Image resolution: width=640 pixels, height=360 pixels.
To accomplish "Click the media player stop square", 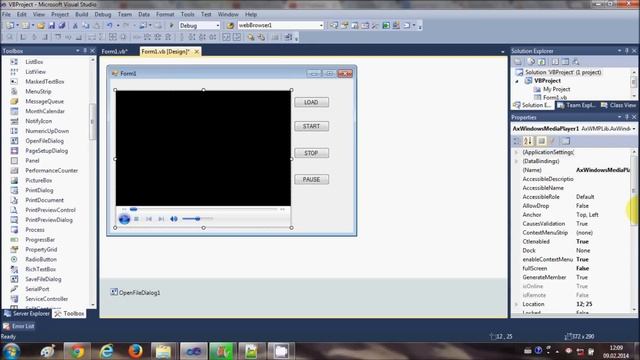I will 137,219.
